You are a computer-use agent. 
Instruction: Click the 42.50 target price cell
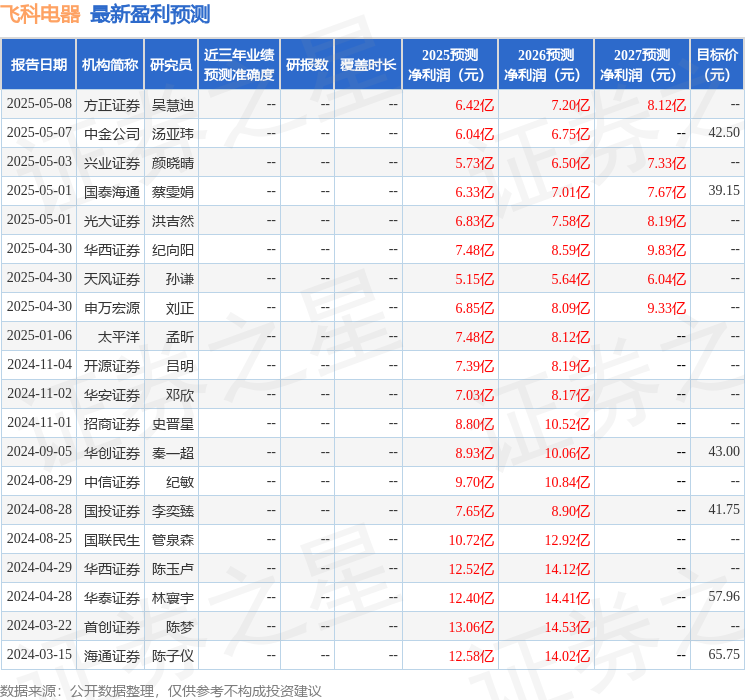(724, 133)
